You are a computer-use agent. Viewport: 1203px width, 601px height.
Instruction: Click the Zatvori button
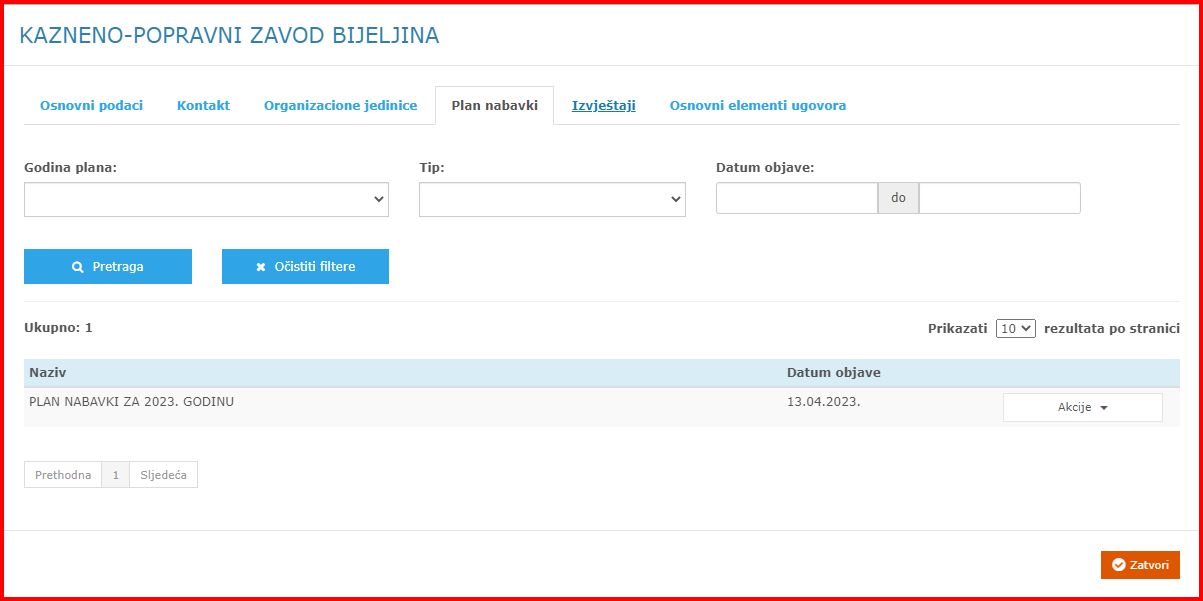pos(1140,565)
